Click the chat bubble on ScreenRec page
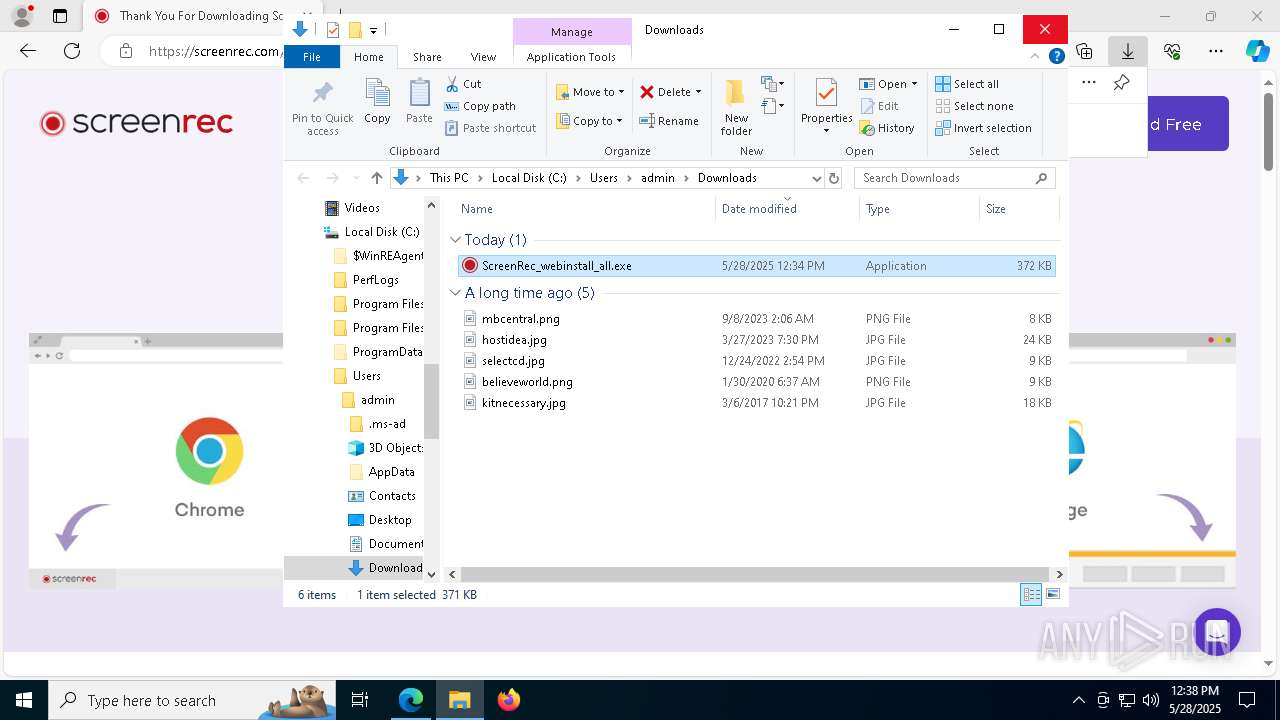The image size is (1280, 720). click(x=1216, y=632)
